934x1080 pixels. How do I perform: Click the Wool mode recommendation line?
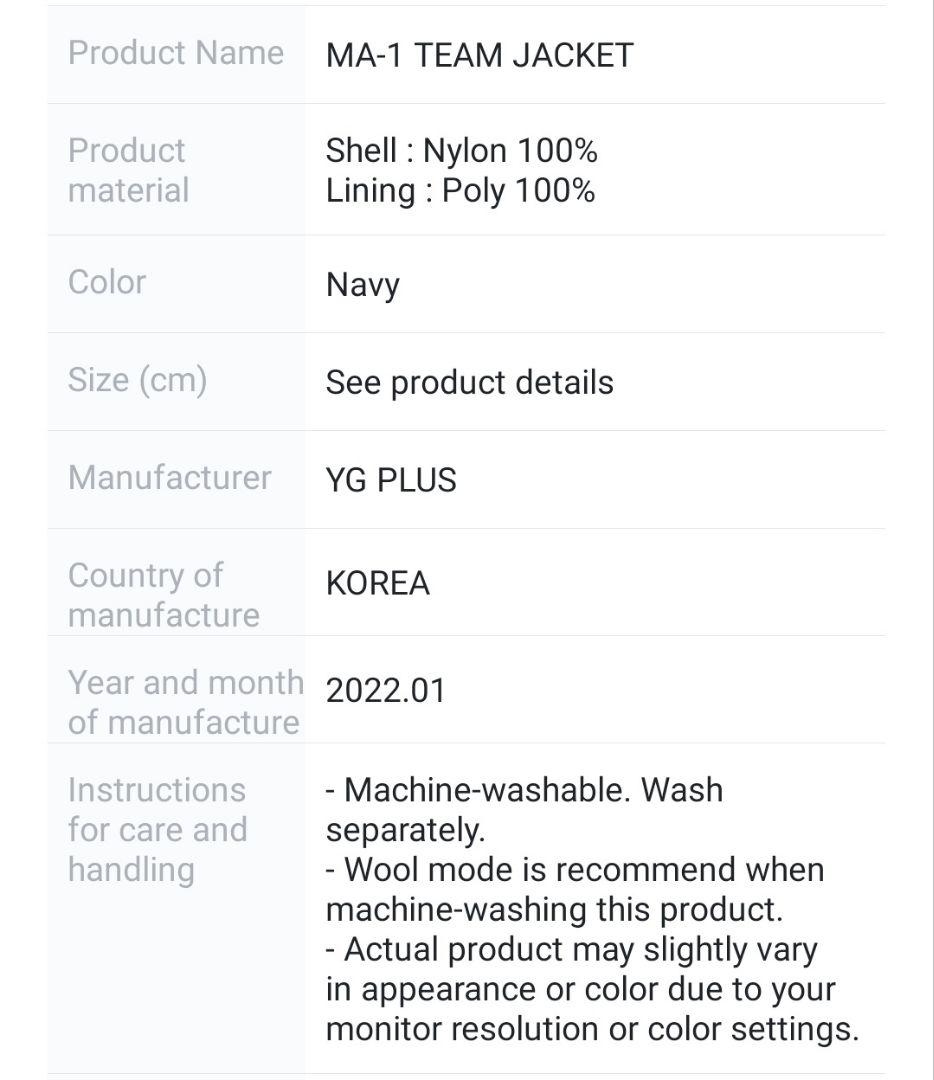point(574,870)
